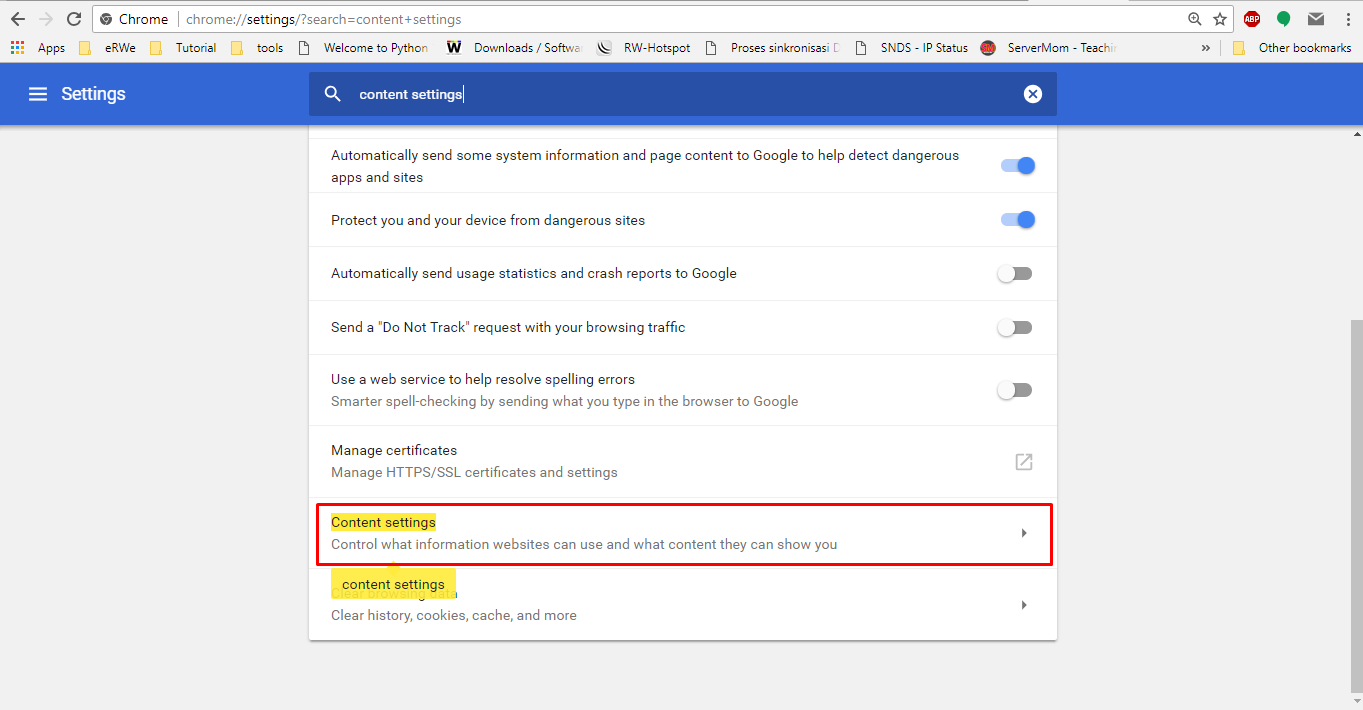Screen dimensions: 1363x710
Task: Open the Other bookmarks folder
Action: tap(1293, 47)
